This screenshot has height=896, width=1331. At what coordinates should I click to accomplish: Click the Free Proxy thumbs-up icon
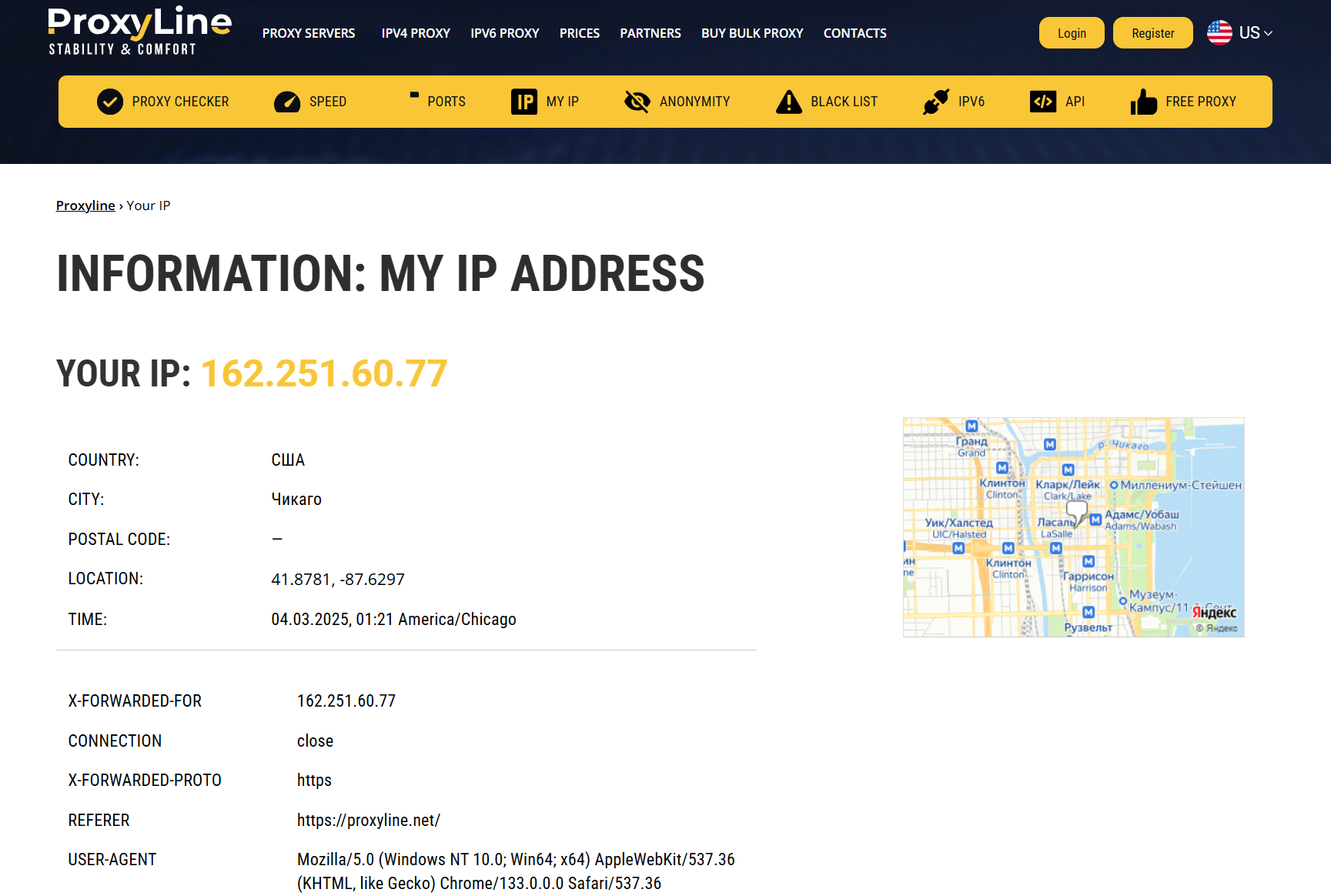[x=1144, y=102]
